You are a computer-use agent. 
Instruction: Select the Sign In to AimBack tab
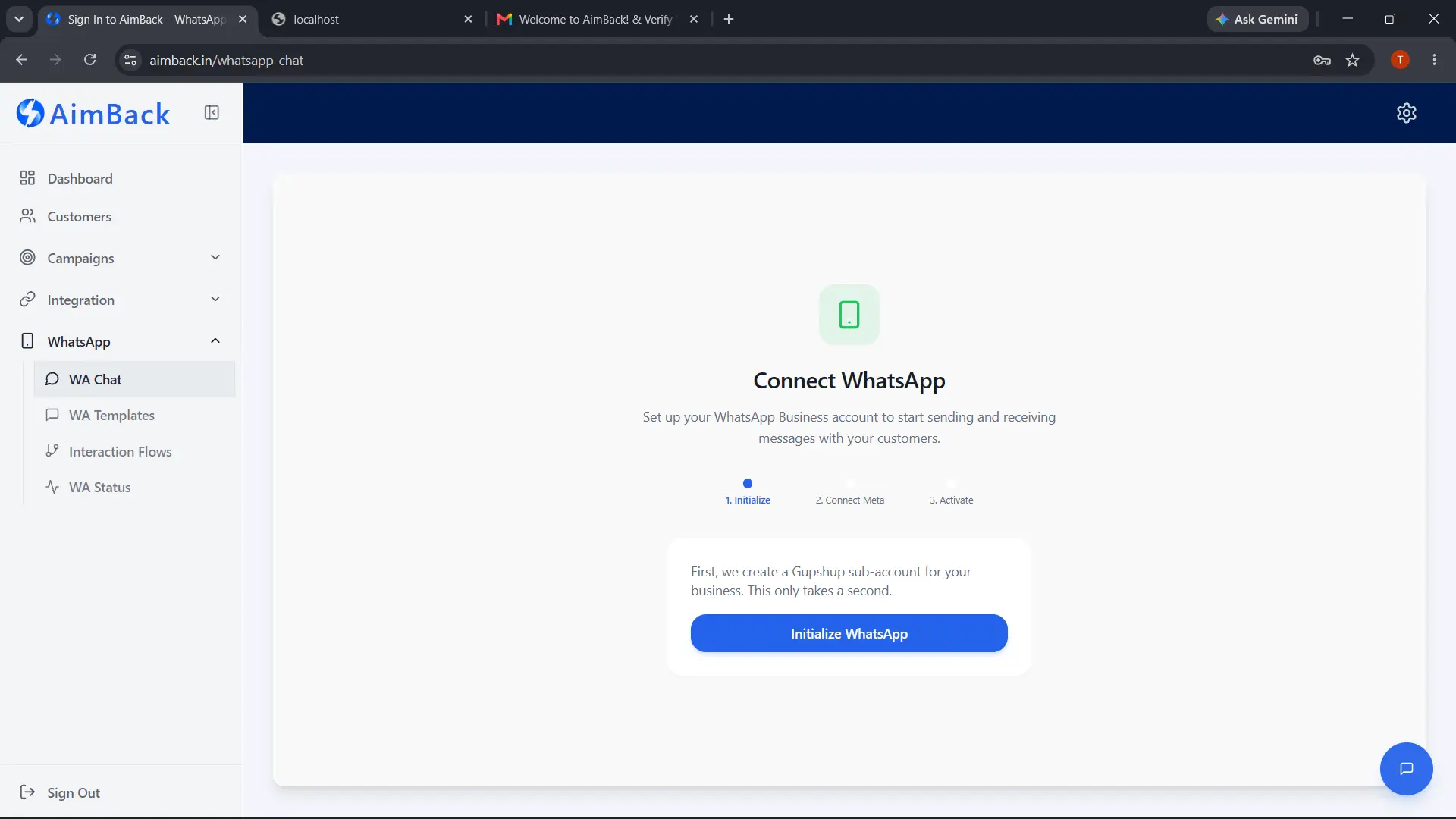click(146, 19)
